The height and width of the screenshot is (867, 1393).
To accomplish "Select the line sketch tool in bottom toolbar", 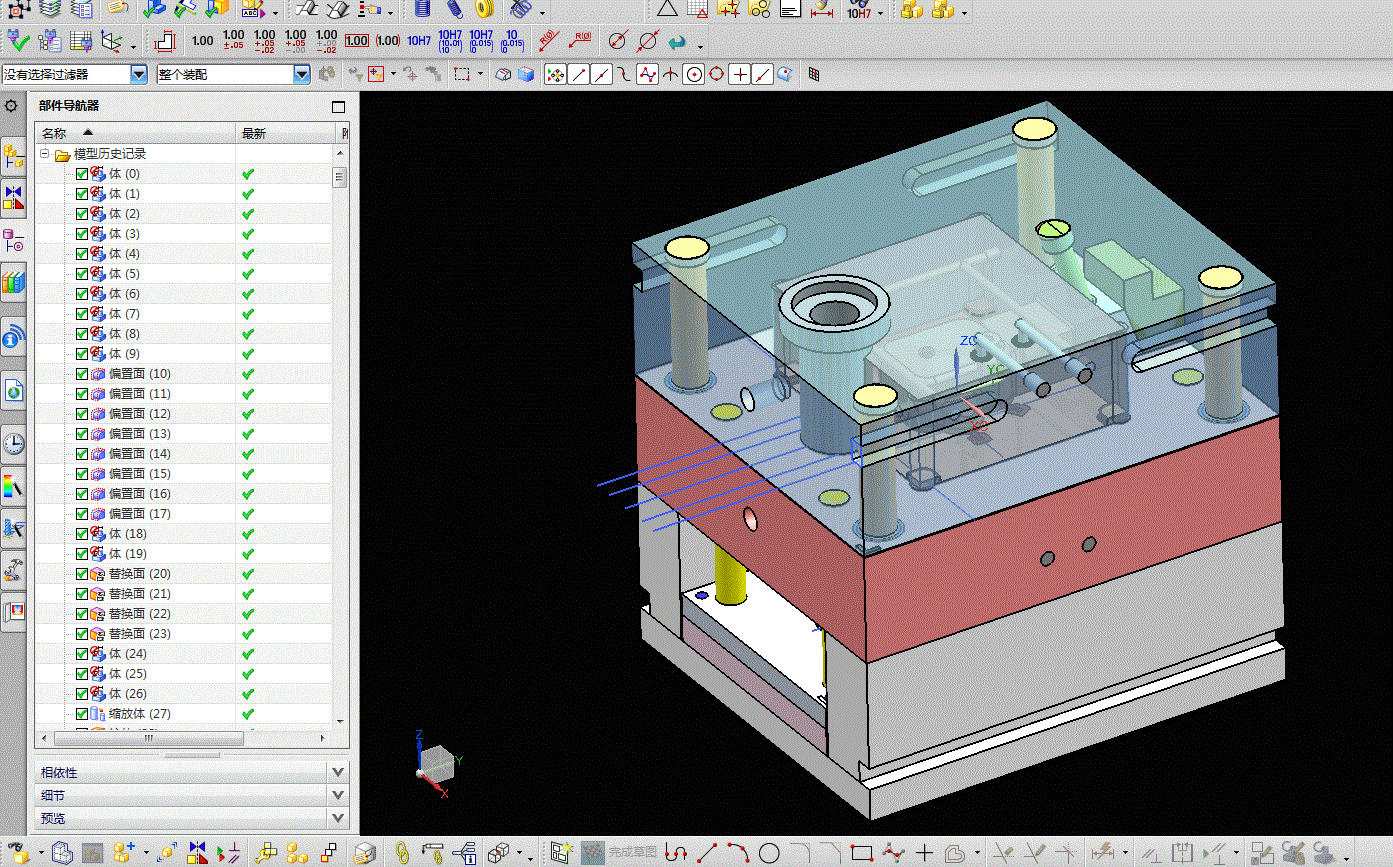I will click(x=707, y=853).
